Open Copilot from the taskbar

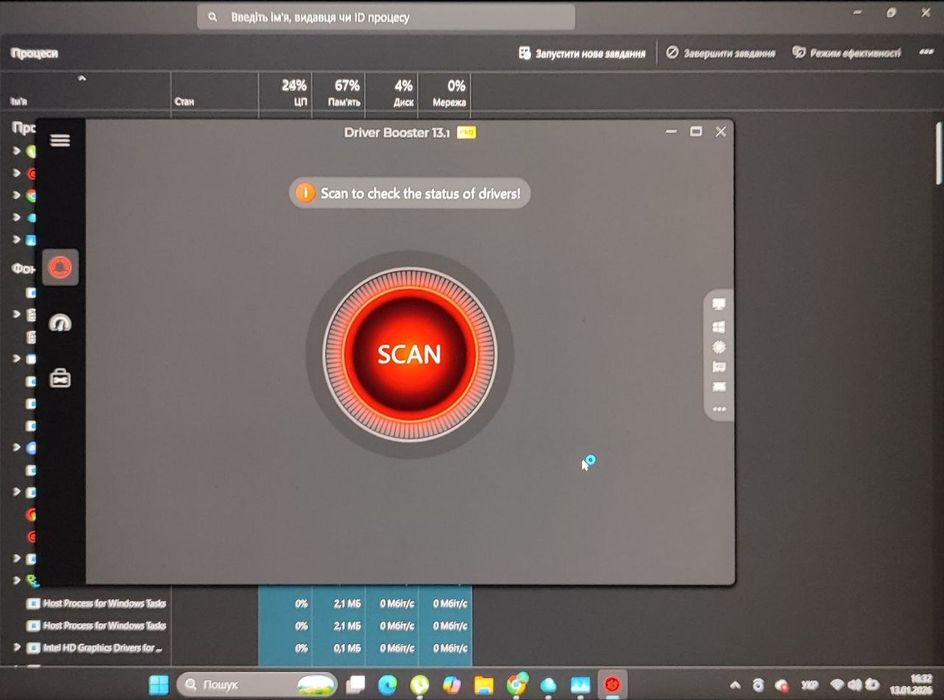click(x=452, y=684)
